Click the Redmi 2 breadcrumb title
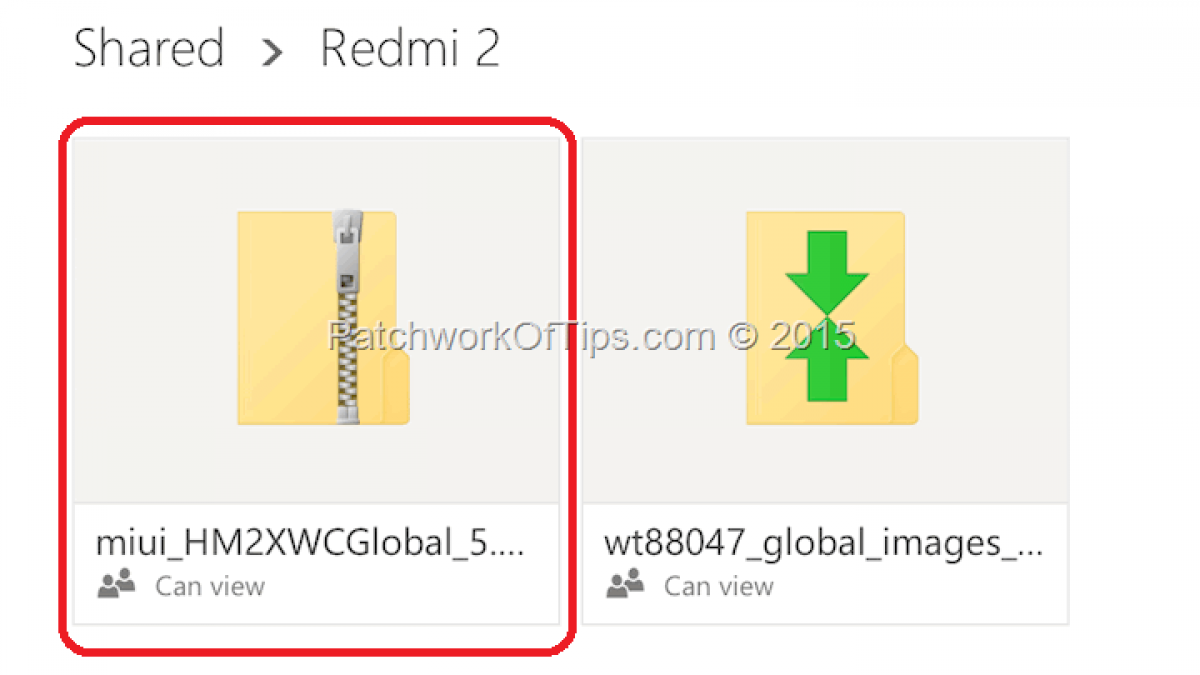The height and width of the screenshot is (675, 1200). coord(410,48)
